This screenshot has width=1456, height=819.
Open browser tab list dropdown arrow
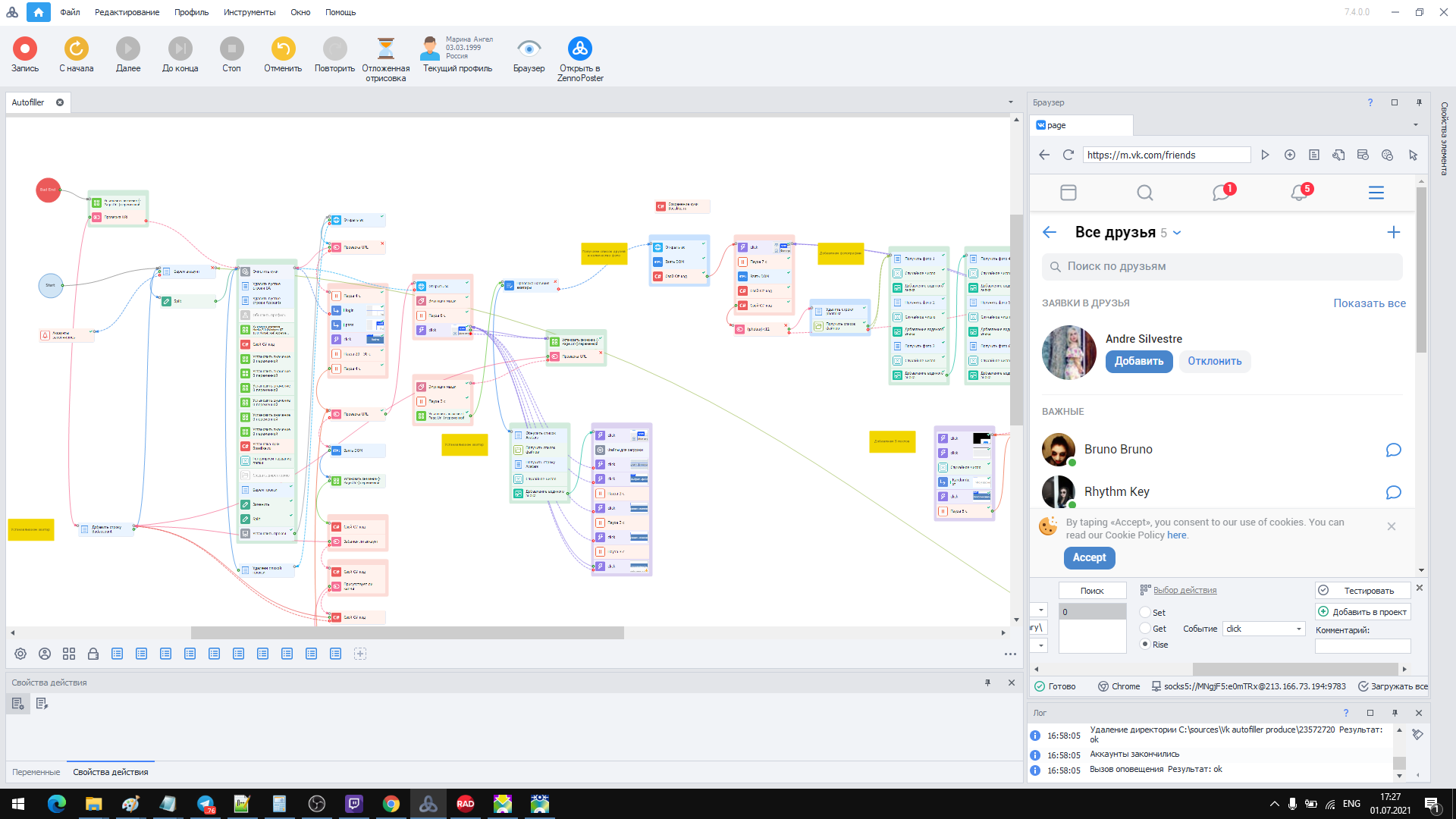(1415, 125)
